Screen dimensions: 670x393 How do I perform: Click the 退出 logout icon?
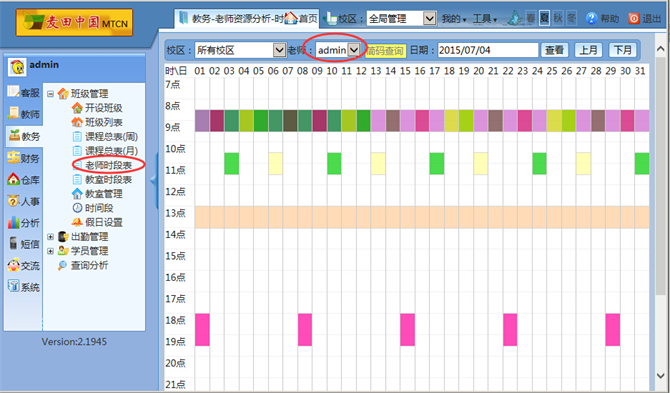634,18
